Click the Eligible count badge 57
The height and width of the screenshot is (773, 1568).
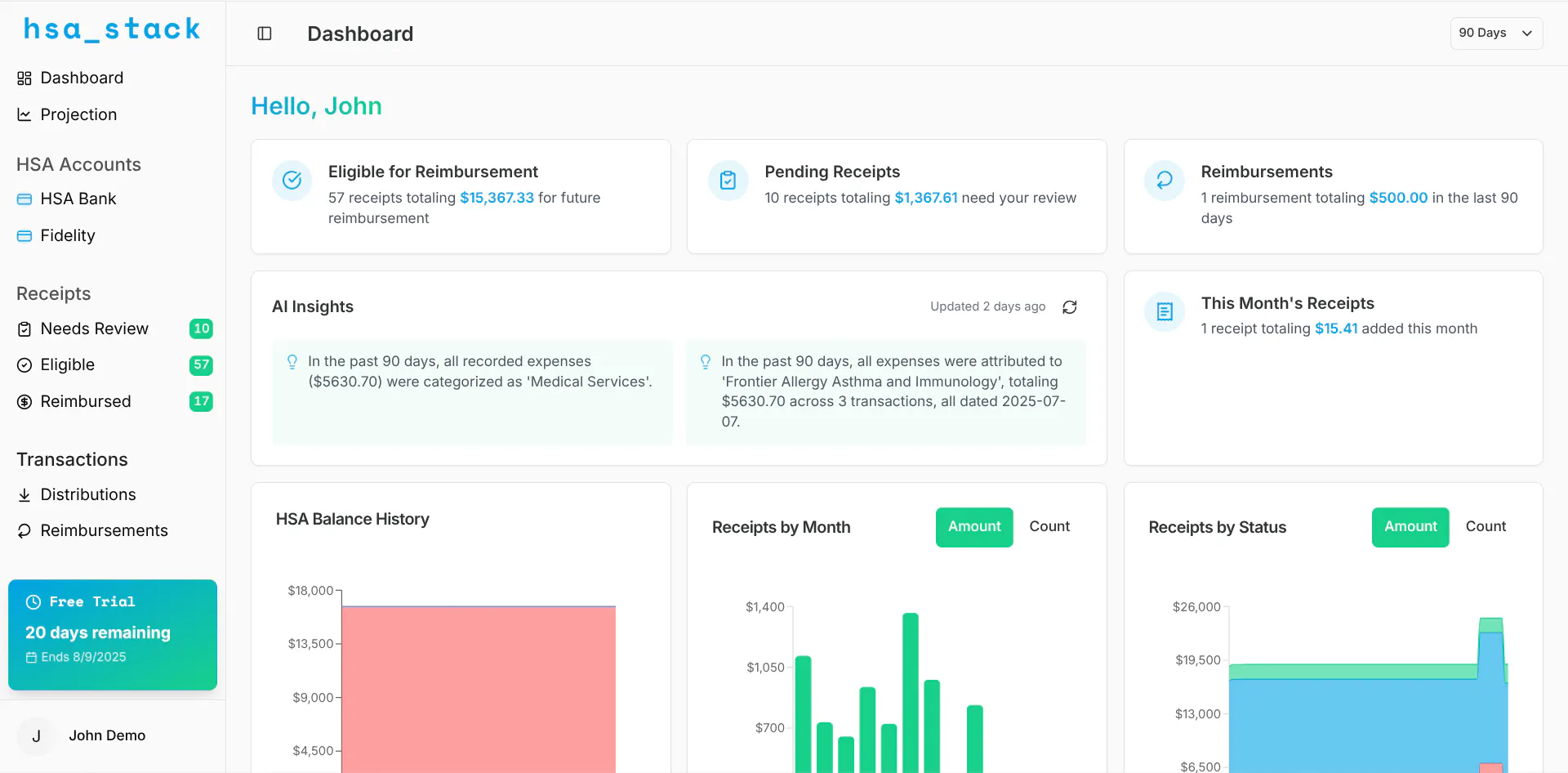(201, 365)
